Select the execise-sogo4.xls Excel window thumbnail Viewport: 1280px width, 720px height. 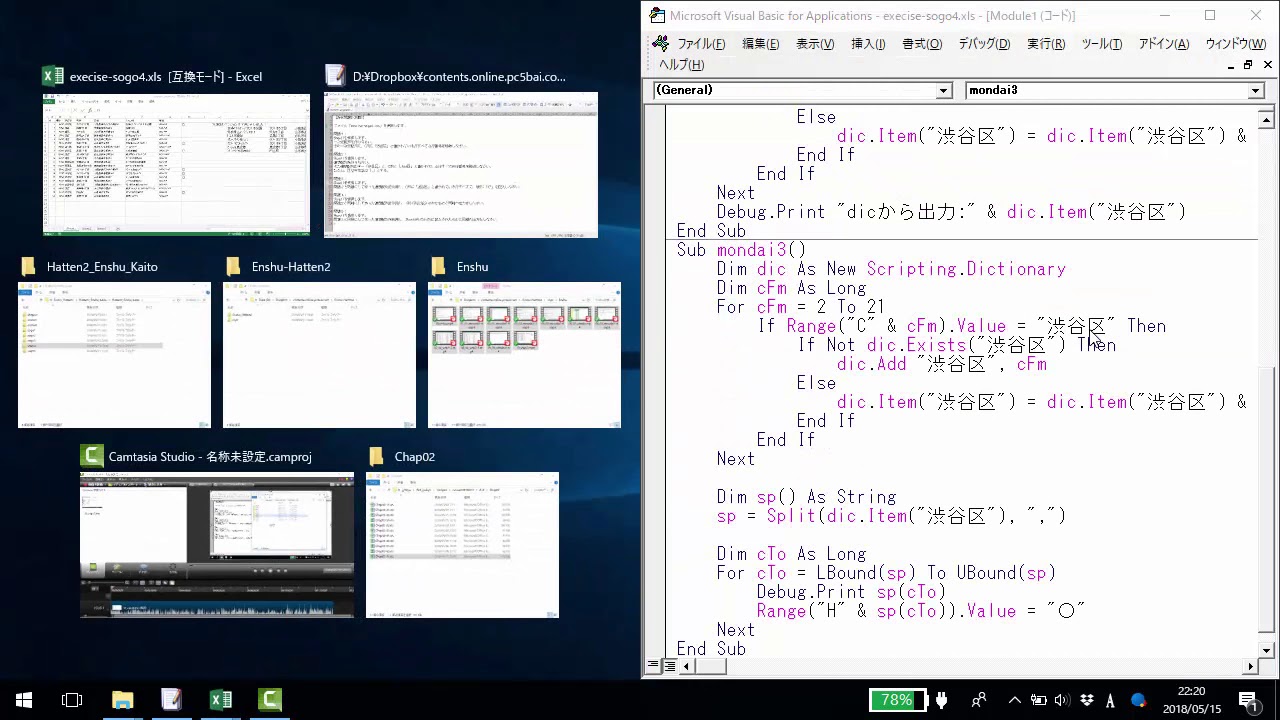(176, 164)
